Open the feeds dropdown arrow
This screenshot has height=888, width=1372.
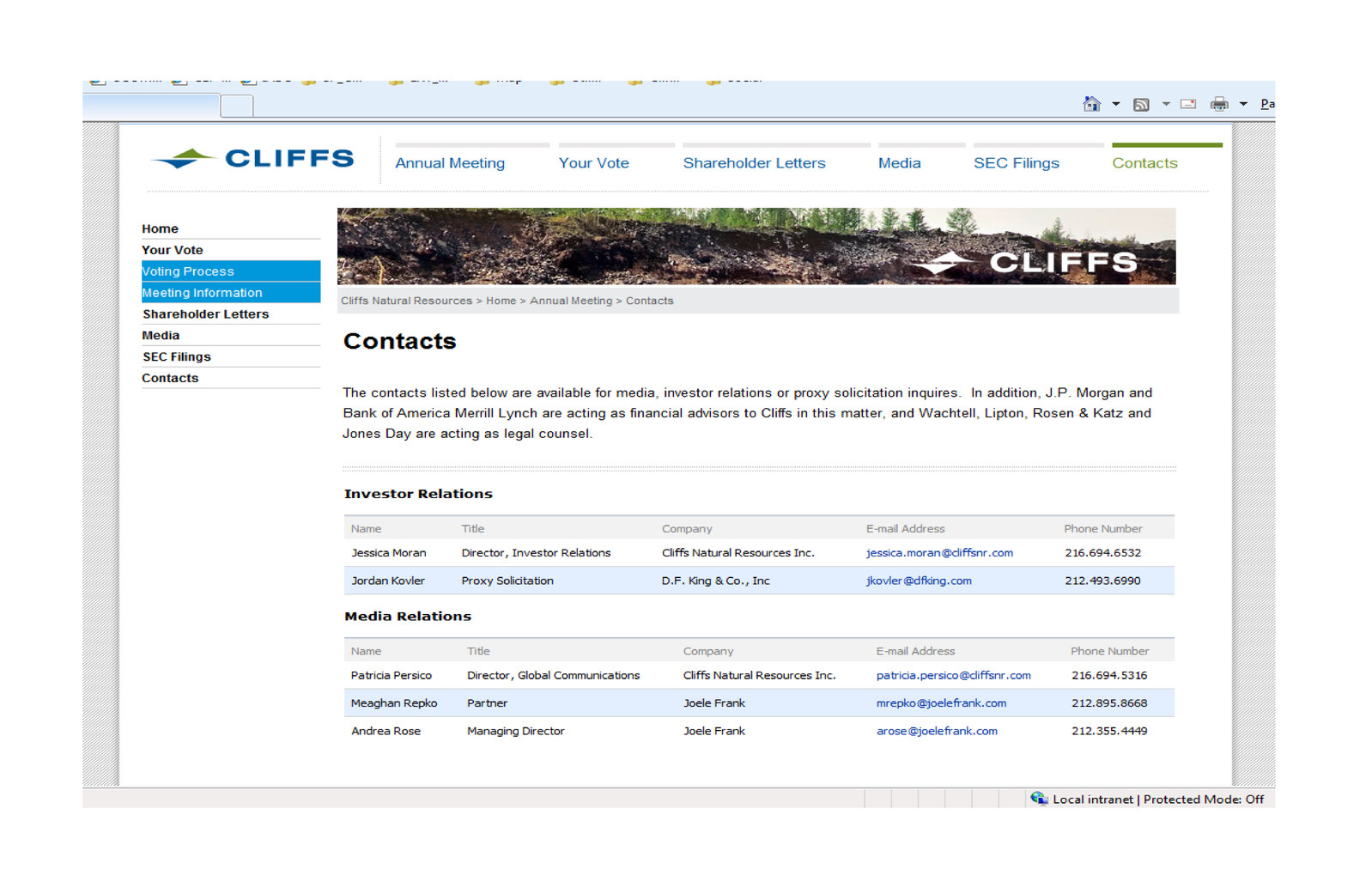pos(1165,104)
